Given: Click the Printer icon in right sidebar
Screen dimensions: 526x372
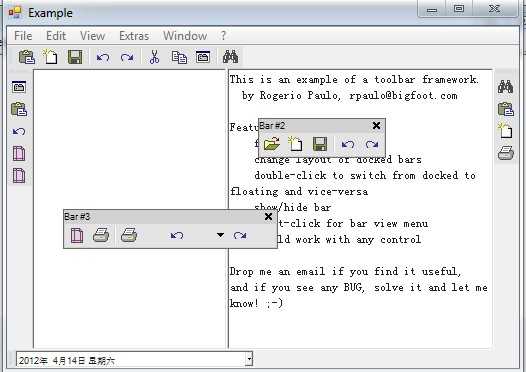Looking at the screenshot, I should [506, 153].
